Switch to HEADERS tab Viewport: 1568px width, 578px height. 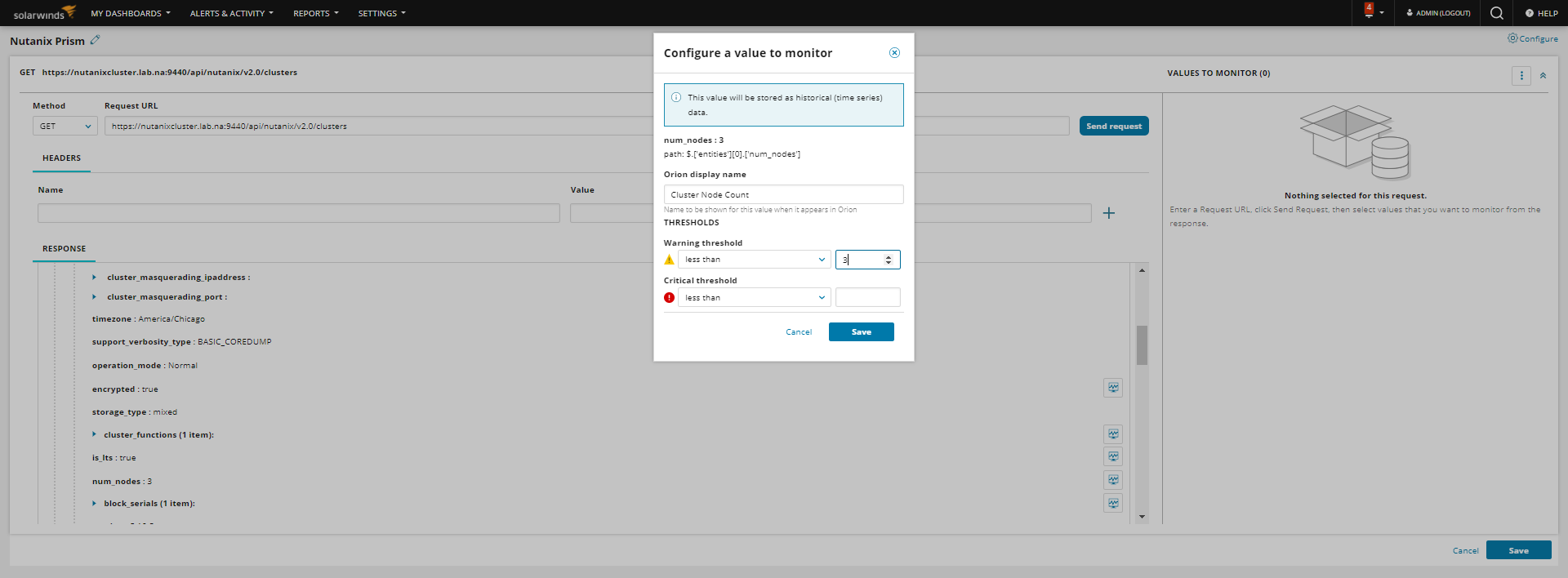(x=61, y=158)
